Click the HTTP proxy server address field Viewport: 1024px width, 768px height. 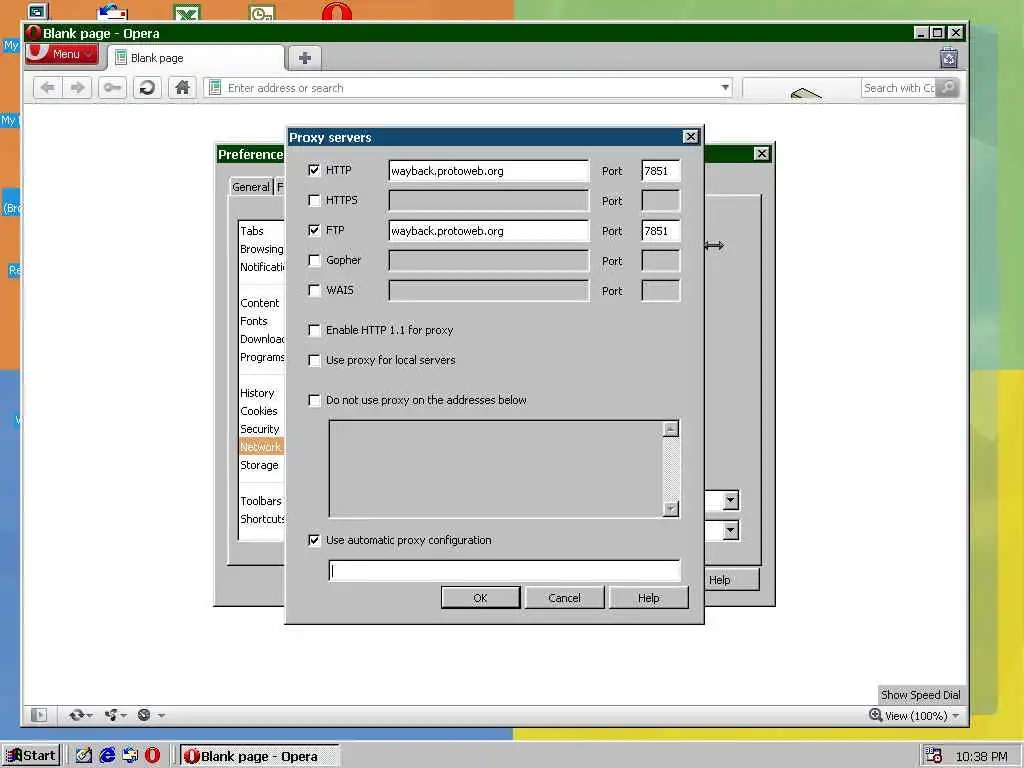(488, 170)
